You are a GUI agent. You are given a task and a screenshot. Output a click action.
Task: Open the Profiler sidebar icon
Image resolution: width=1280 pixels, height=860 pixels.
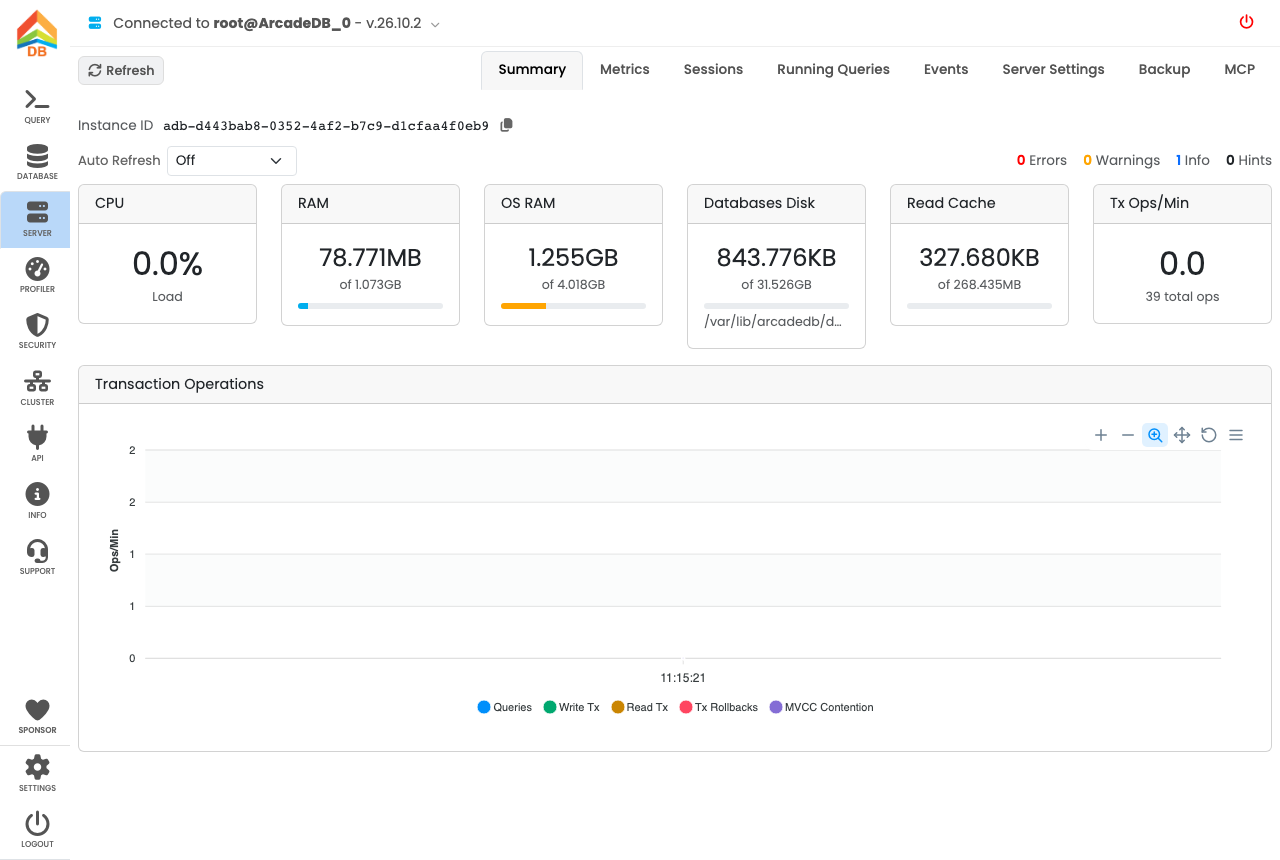[37, 275]
